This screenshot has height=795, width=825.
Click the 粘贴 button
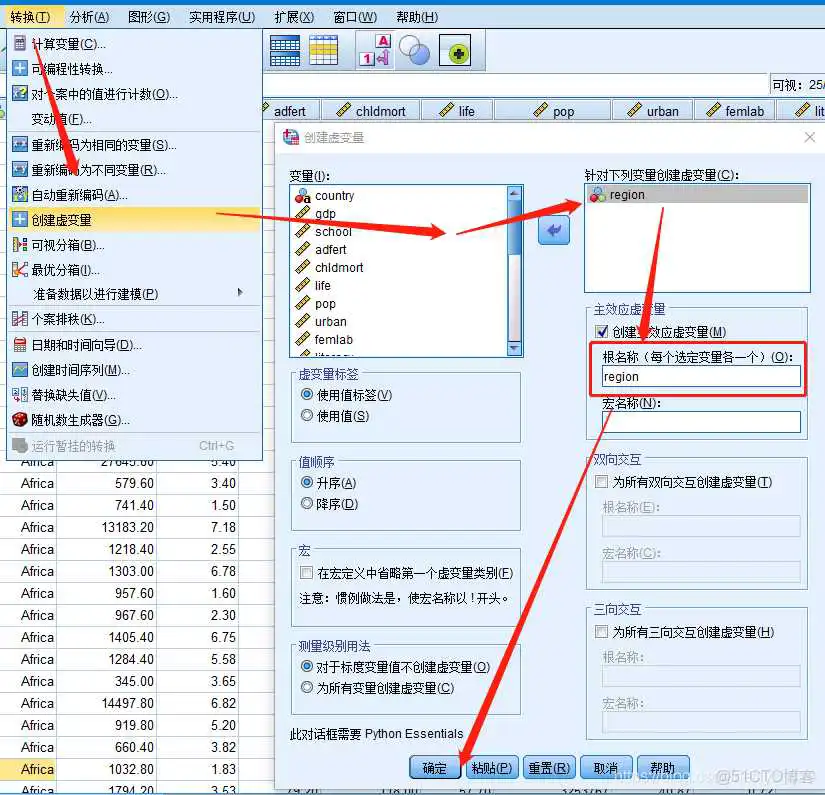(x=491, y=768)
